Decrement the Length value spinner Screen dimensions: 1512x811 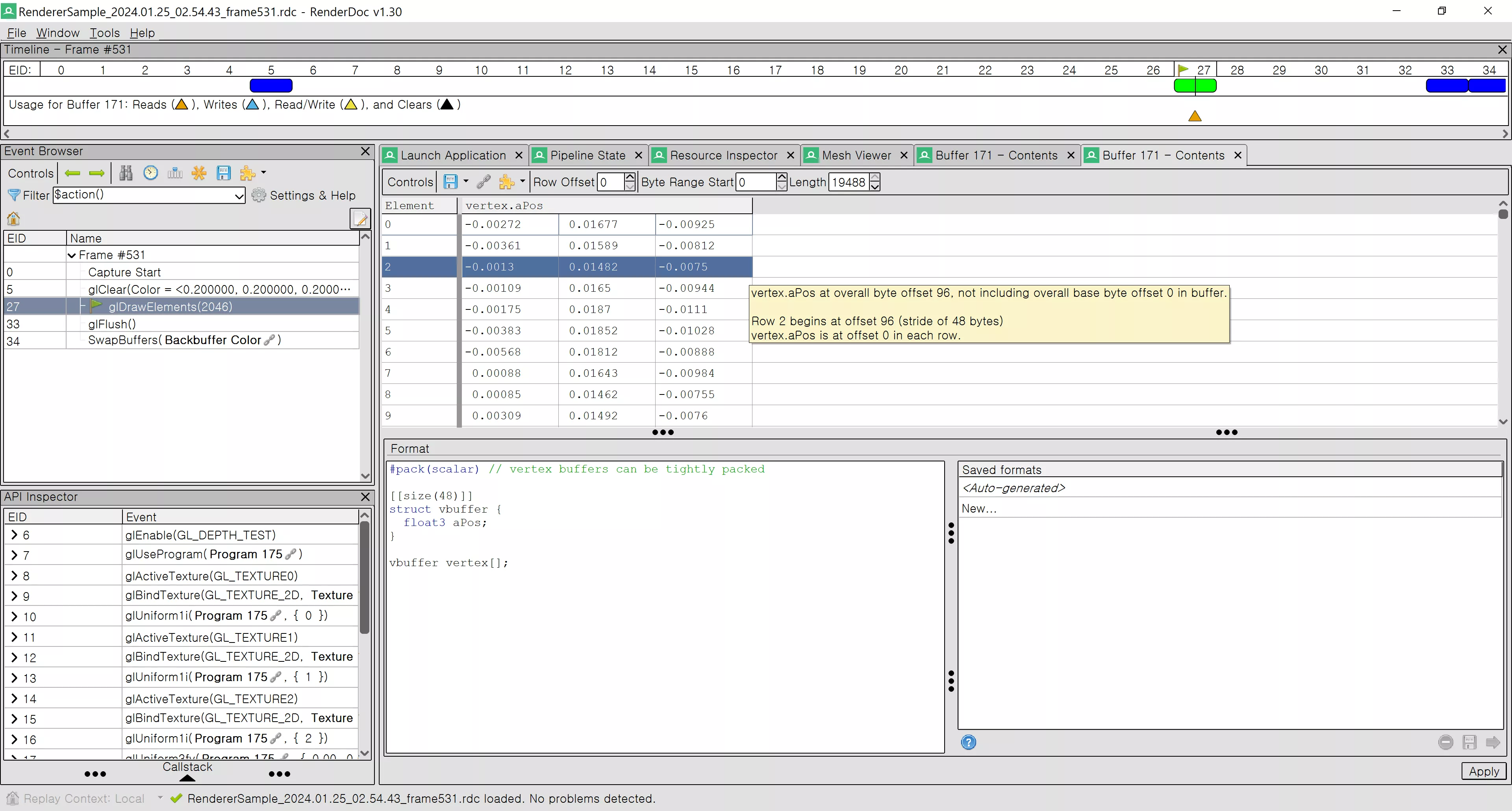point(875,187)
